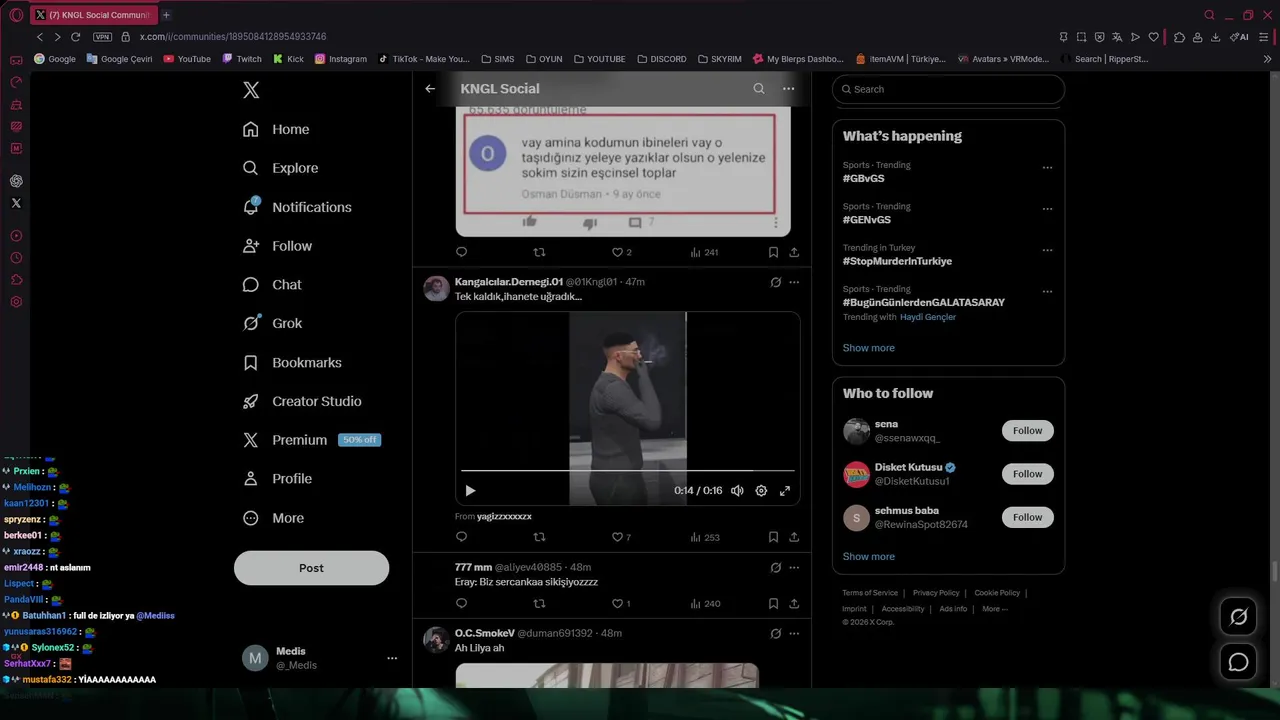Share the Kangalcılar.Dernegi.01 post
The height and width of the screenshot is (720, 1280).
794,537
